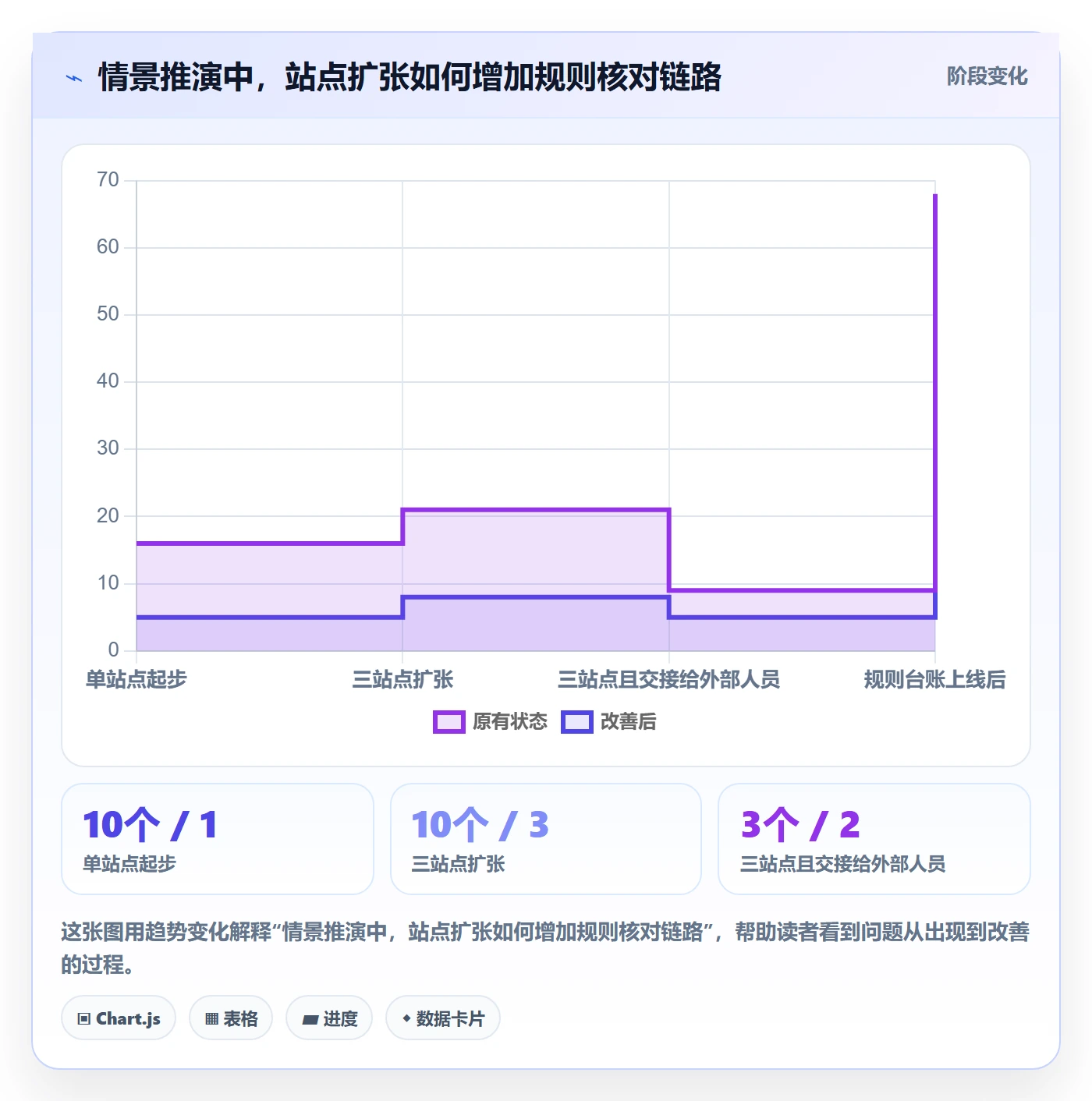Image resolution: width=1092 pixels, height=1101 pixels.
Task: Click the y-axis value 40
Action: [x=108, y=381]
